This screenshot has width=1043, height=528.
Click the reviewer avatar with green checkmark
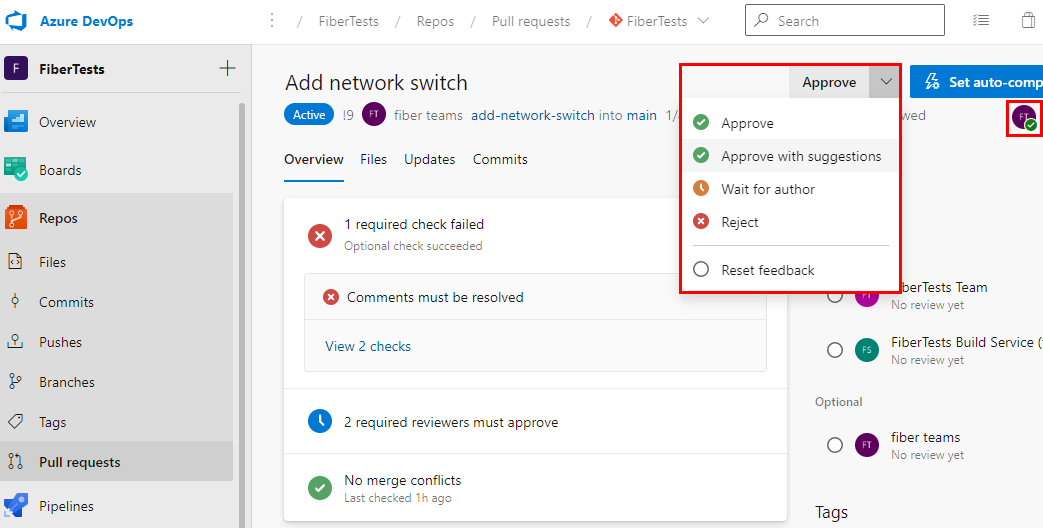pos(1024,117)
